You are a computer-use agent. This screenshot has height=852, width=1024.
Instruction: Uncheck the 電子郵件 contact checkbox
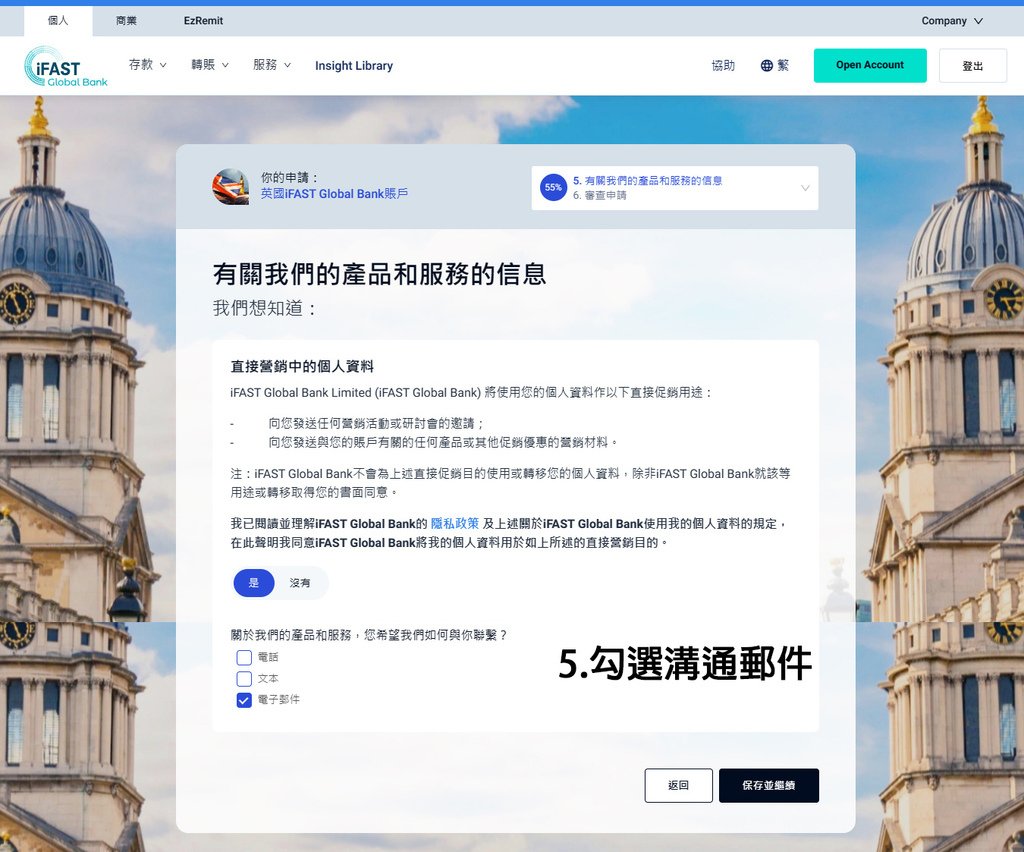[244, 701]
